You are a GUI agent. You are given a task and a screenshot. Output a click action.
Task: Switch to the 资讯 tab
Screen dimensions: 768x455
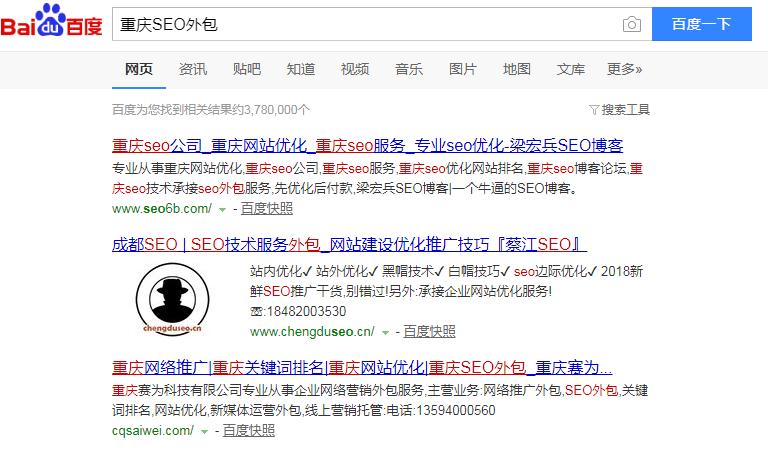[x=192, y=69]
